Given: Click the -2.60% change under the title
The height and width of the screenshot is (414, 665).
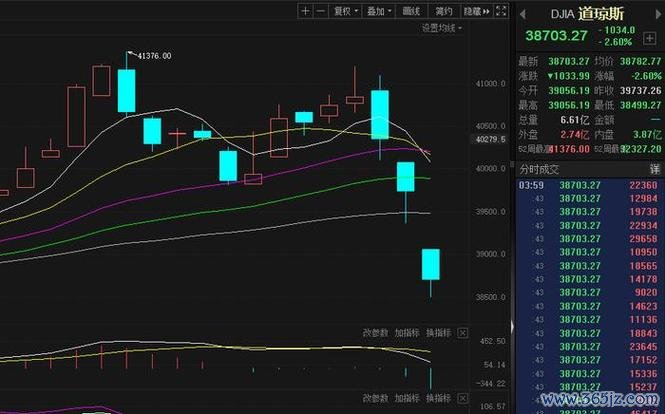Looking at the screenshot, I should point(615,42).
